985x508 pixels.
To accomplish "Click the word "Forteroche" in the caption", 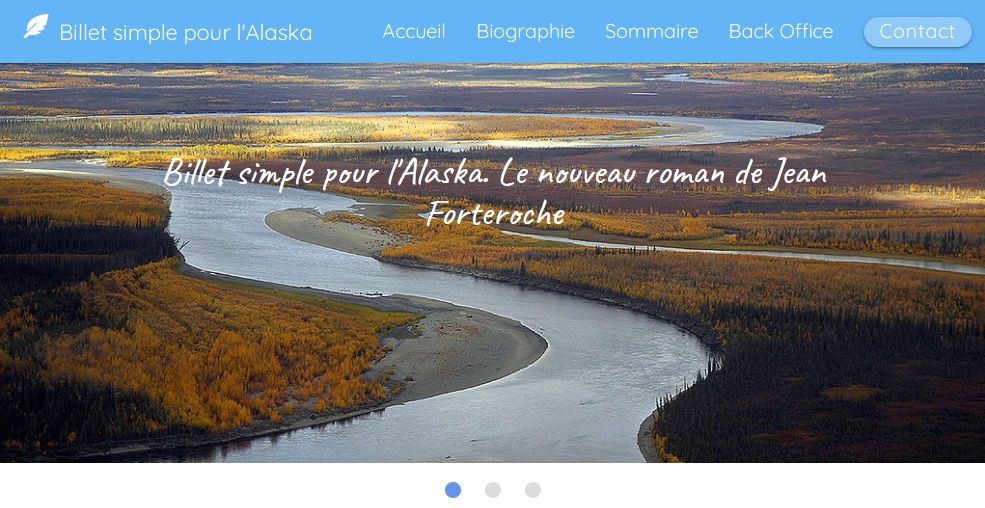I will 496,215.
